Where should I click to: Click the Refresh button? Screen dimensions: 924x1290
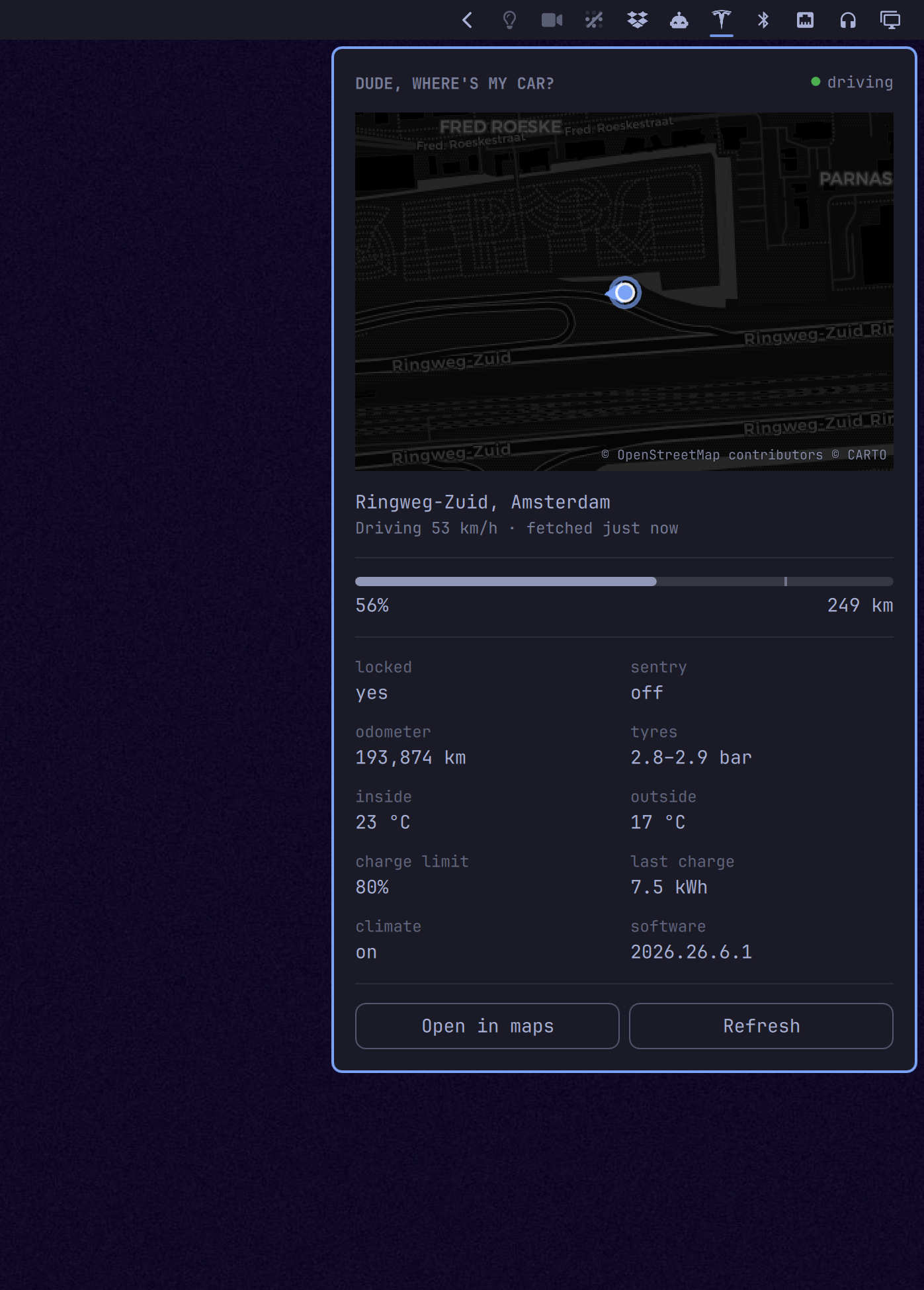tap(761, 1026)
